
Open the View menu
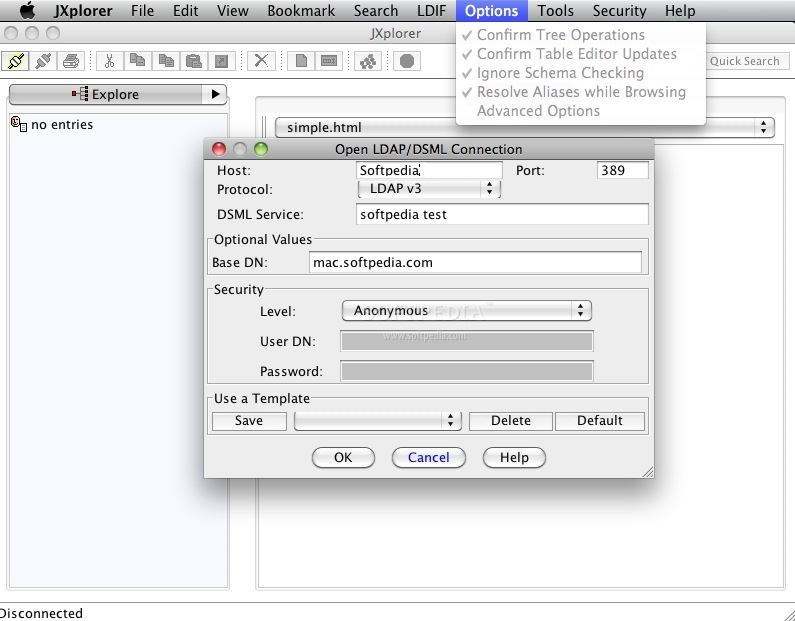232,11
